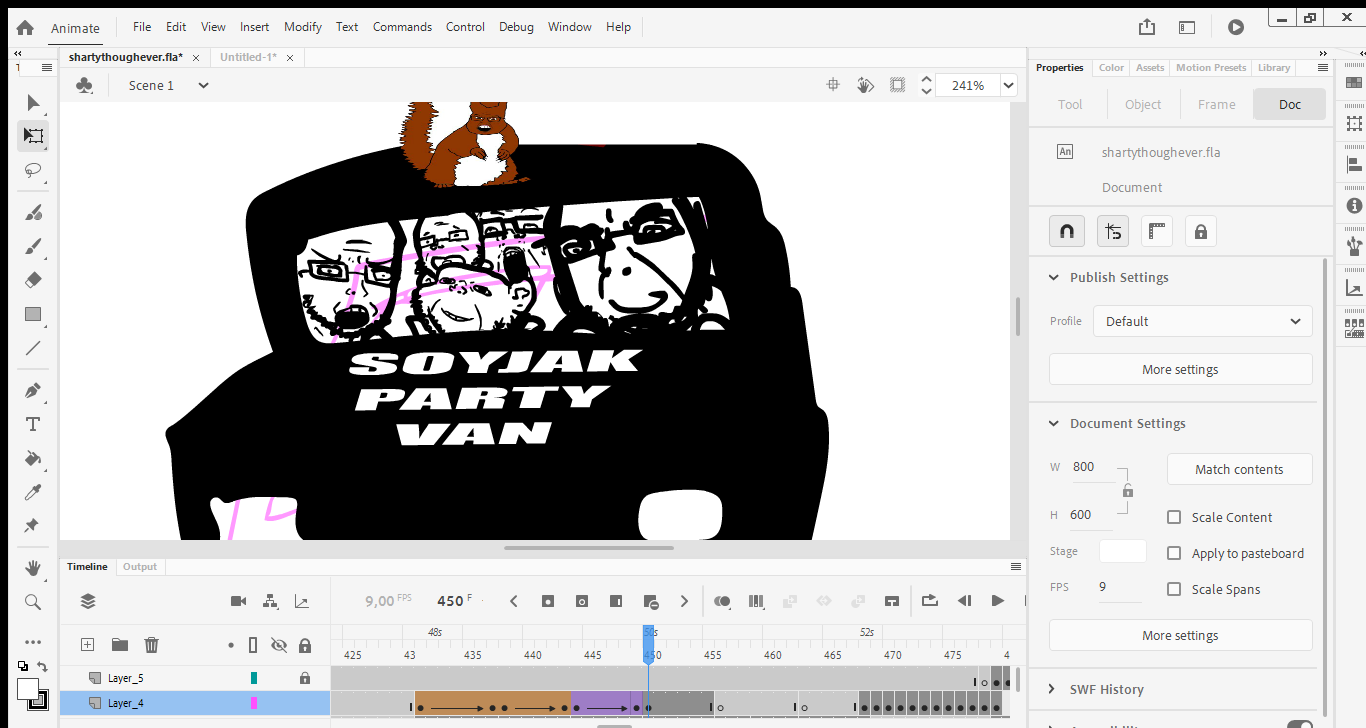This screenshot has width=1366, height=728.
Task: Click More settings under Document Settings
Action: 1180,635
